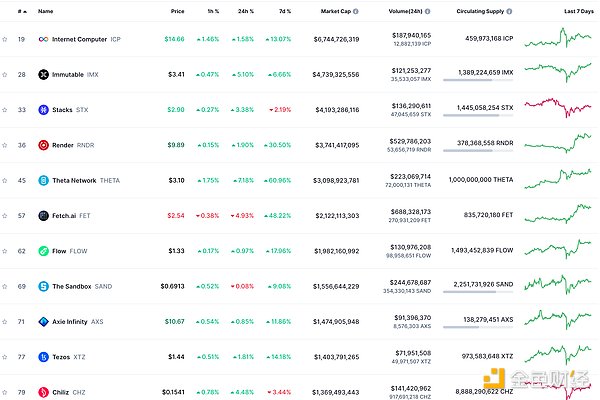The image size is (600, 400).
Task: Click the Market Cap info icon
Action: tap(356, 11)
